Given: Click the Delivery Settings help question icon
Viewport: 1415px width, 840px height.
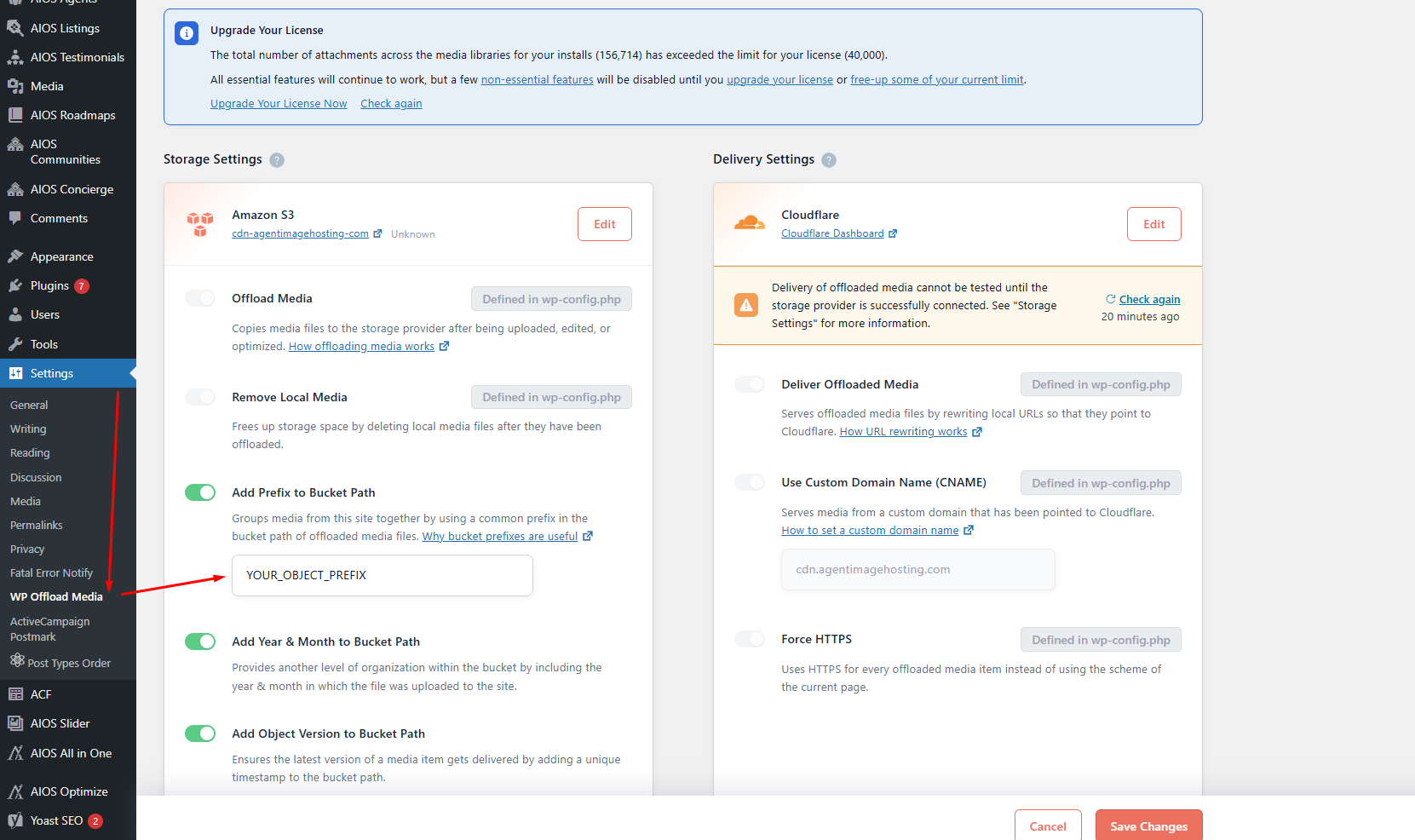Looking at the screenshot, I should pyautogui.click(x=829, y=160).
